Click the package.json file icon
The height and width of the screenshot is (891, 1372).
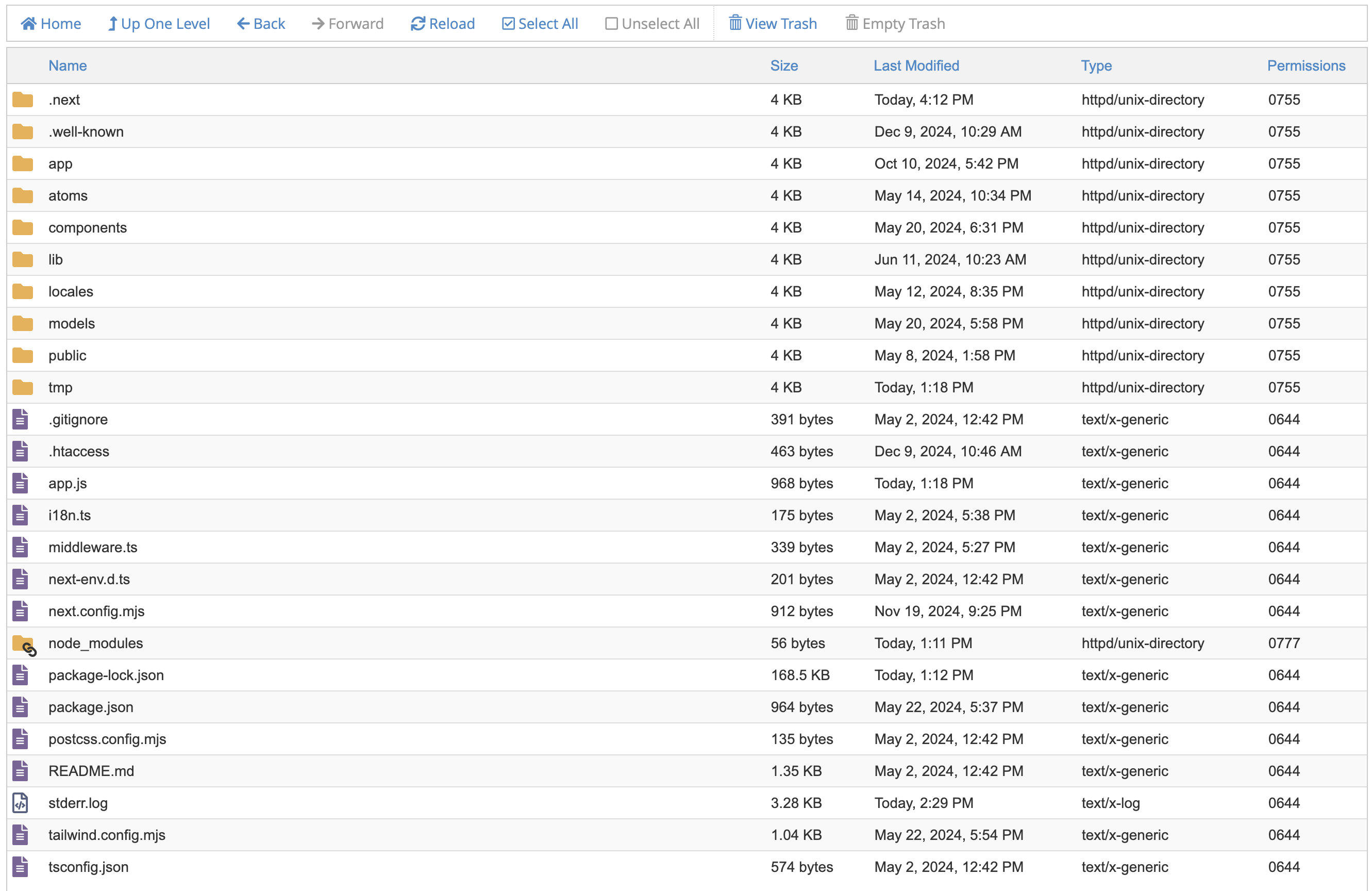pos(20,707)
